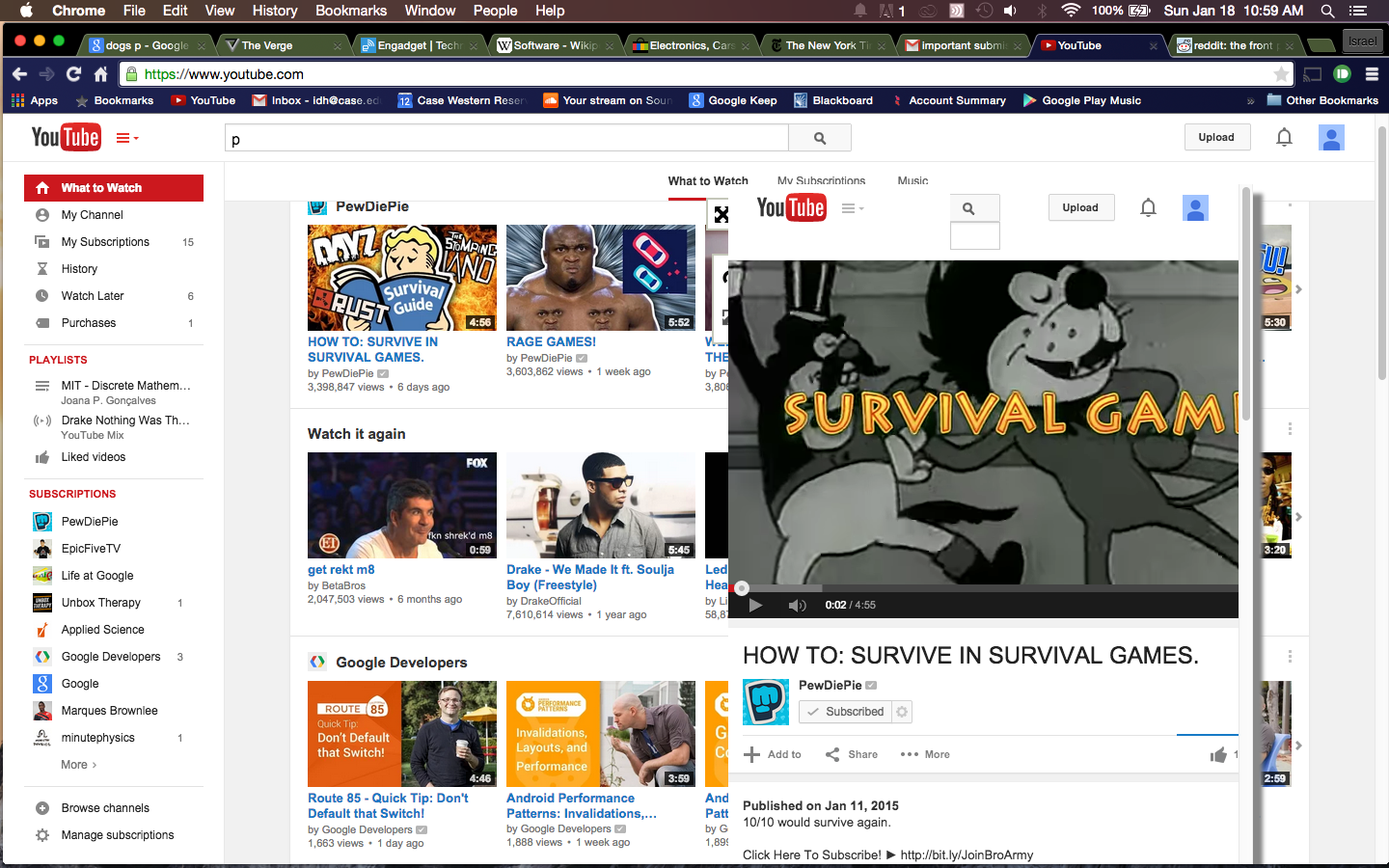The image size is (1389, 868).
Task: Click Upload button in overlay header
Action: (1080, 207)
